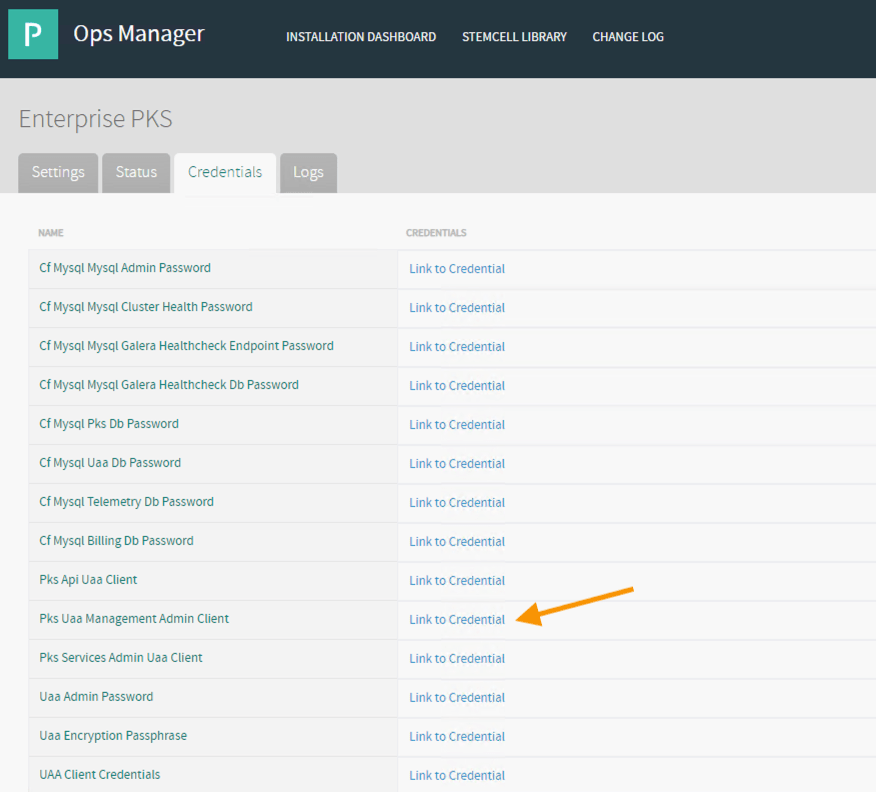This screenshot has width=876, height=792.
Task: Open the Installation Dashboard menu item
Action: (361, 37)
